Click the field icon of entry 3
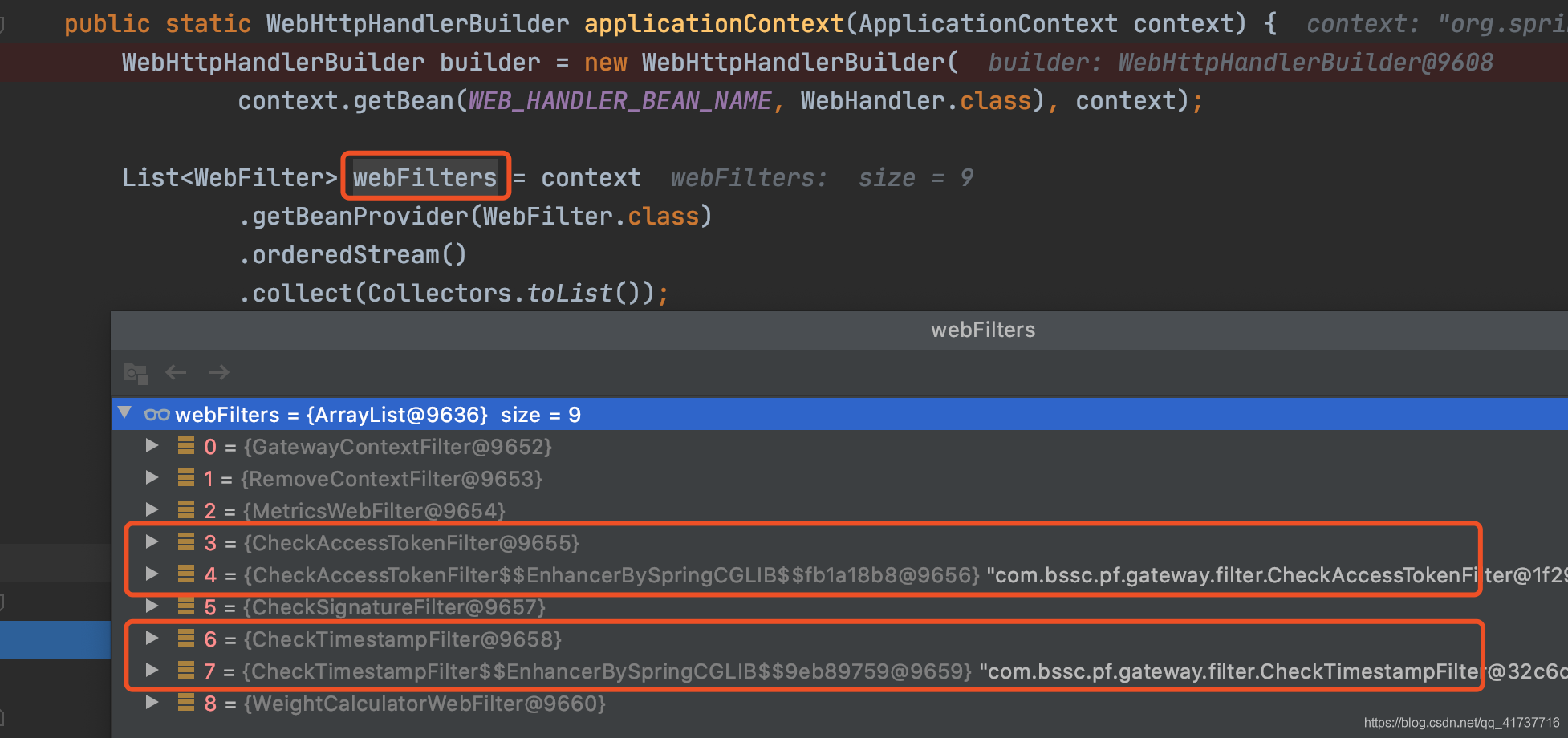 coord(186,541)
